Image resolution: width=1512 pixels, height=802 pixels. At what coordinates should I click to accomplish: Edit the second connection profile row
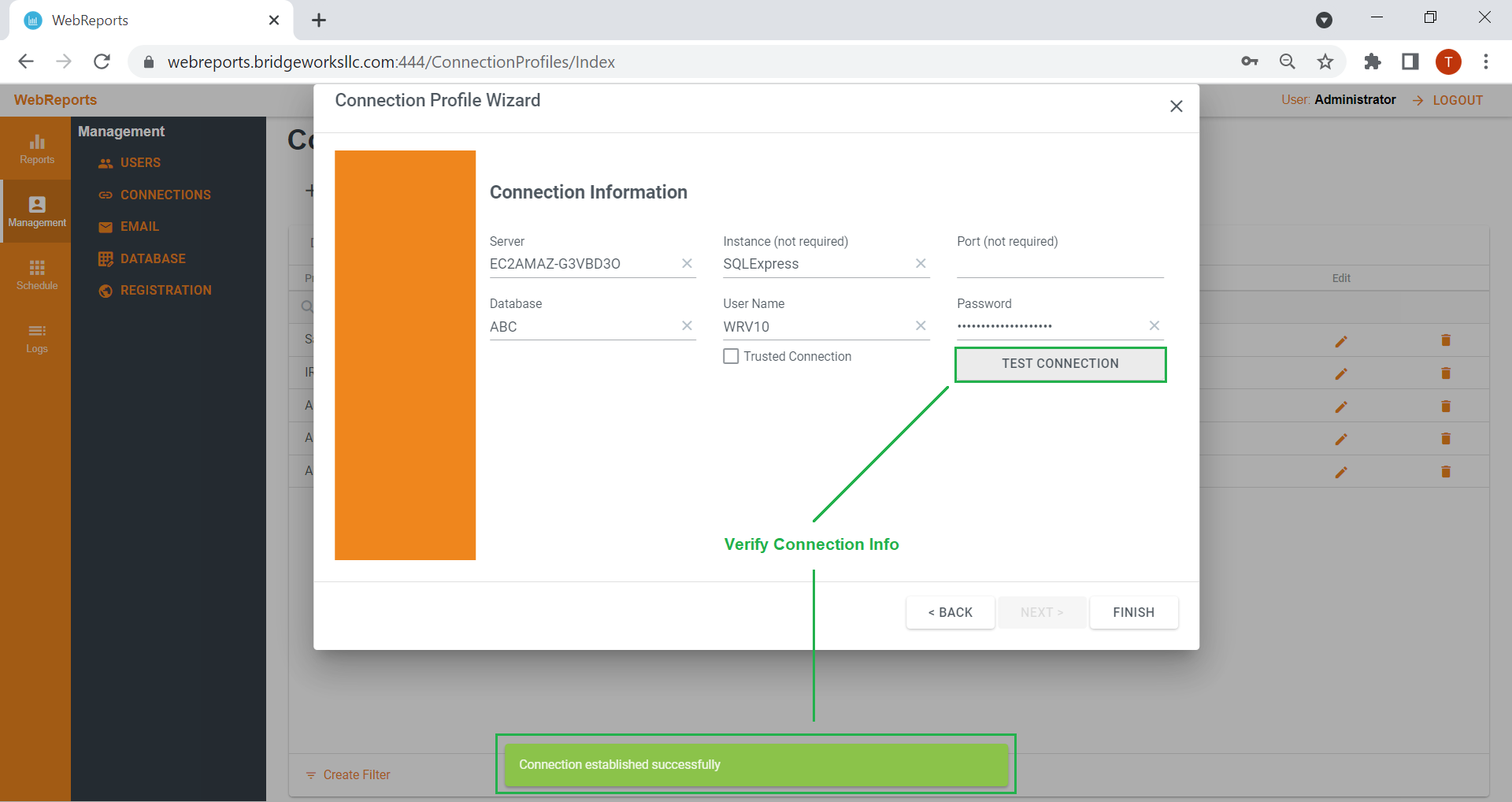coord(1341,373)
